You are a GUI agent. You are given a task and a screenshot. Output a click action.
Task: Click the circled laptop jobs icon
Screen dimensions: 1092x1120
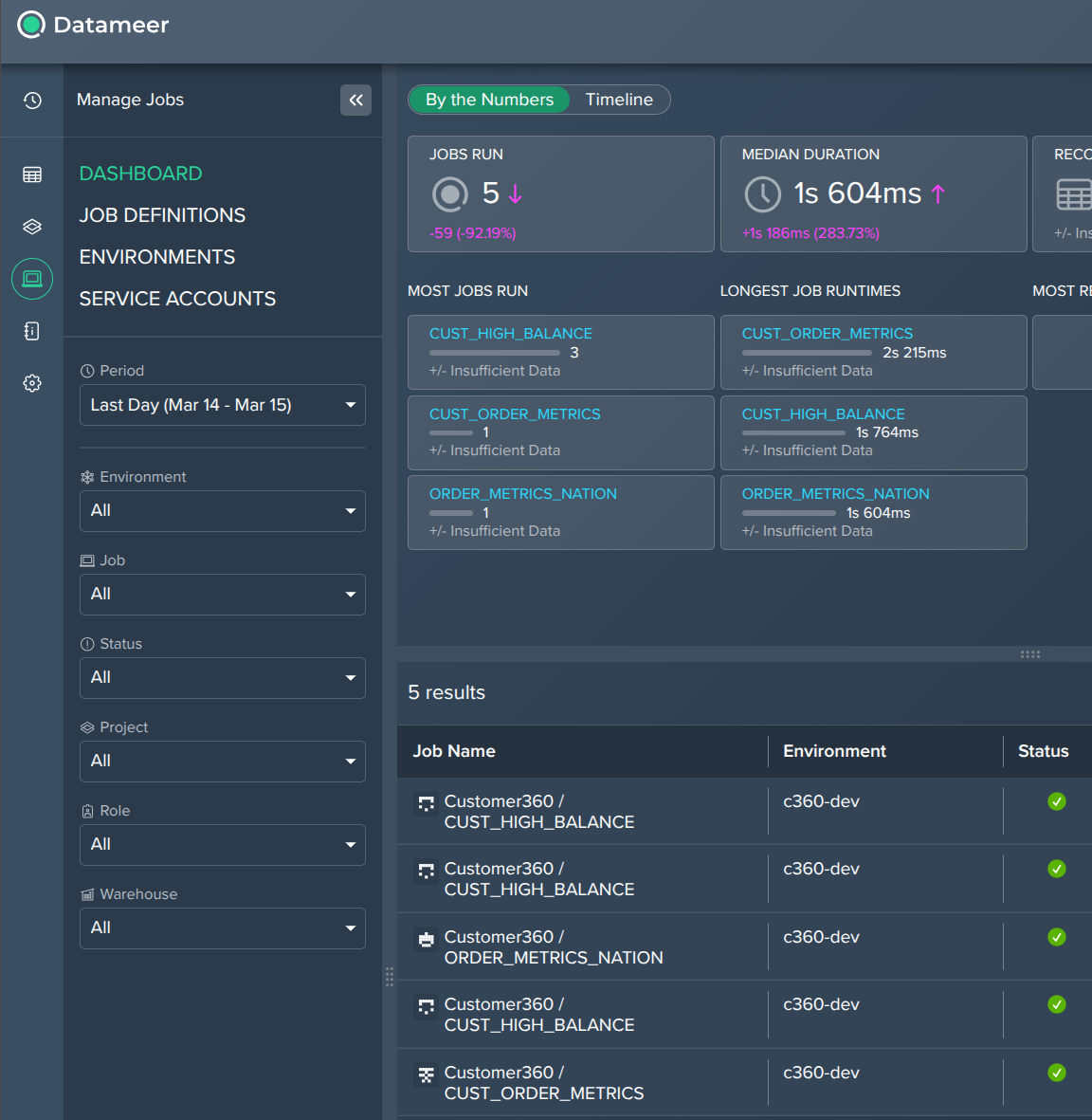32,279
